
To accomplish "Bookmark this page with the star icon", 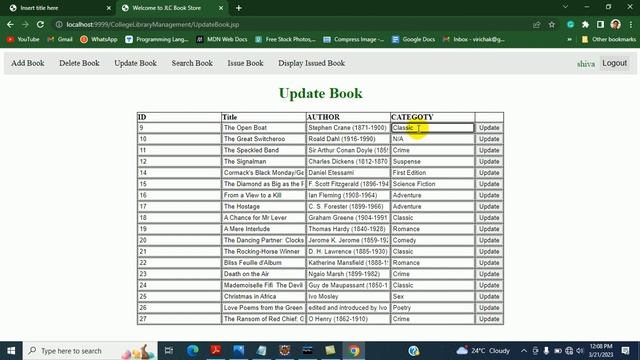I will click(552, 24).
